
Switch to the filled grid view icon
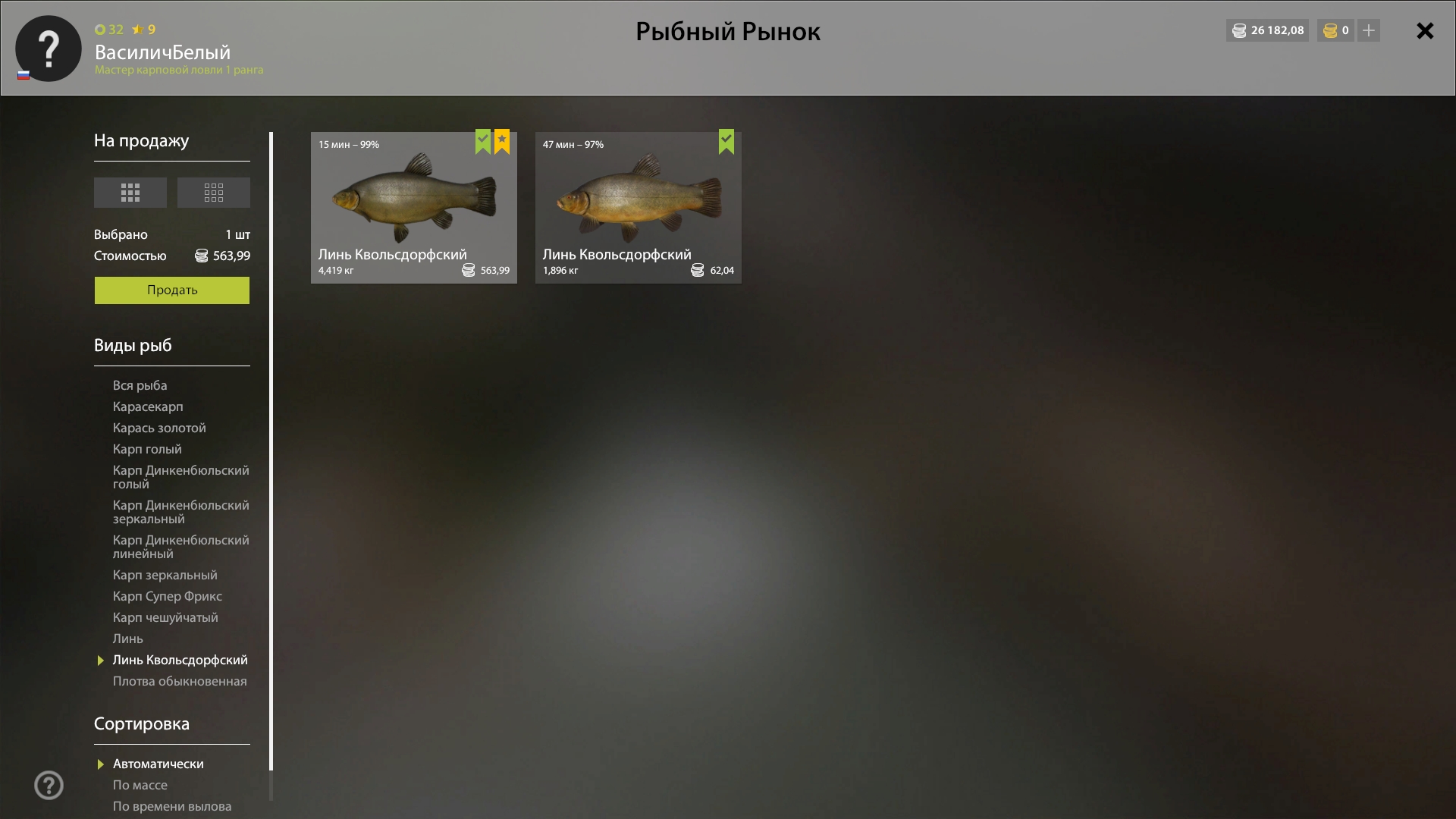[x=130, y=193]
